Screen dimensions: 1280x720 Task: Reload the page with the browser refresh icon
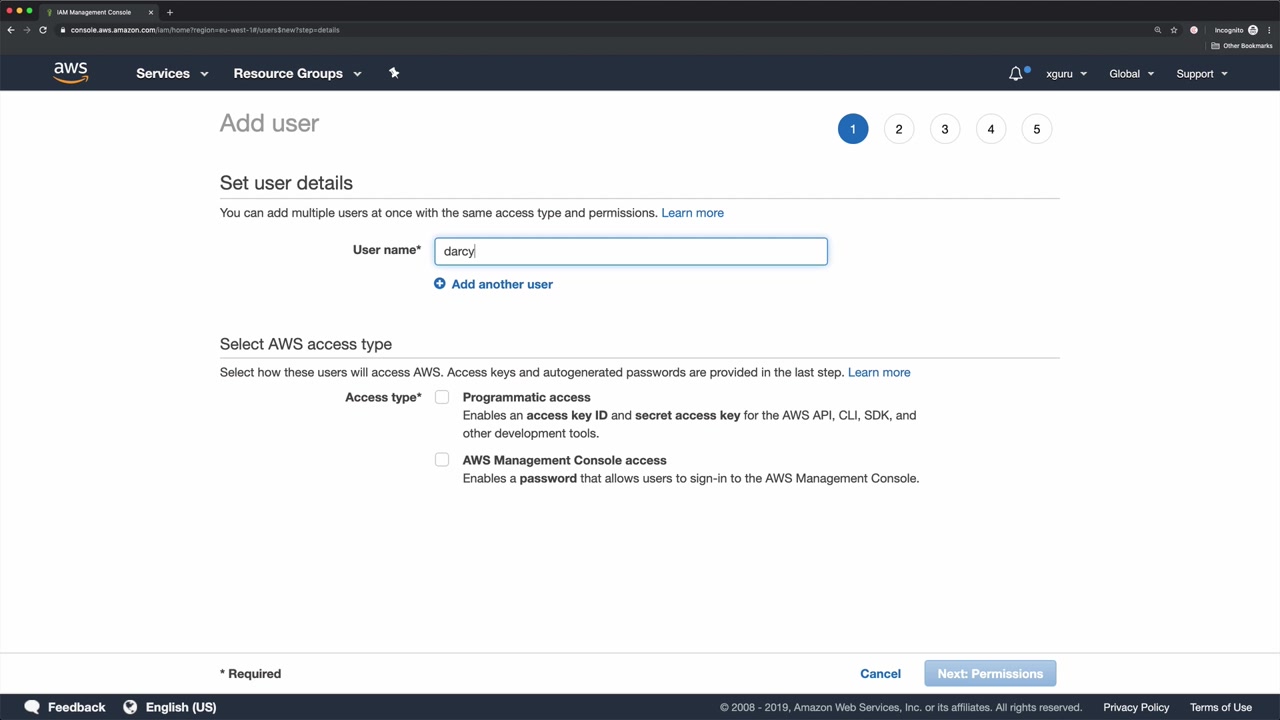43,30
